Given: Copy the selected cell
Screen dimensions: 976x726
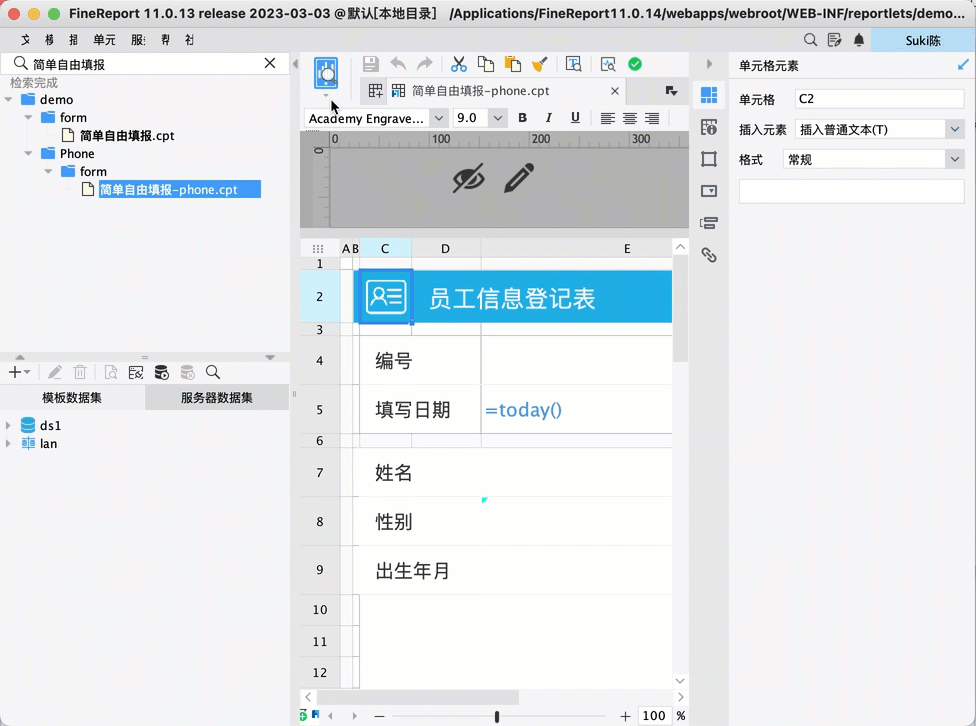Looking at the screenshot, I should click(x=486, y=64).
